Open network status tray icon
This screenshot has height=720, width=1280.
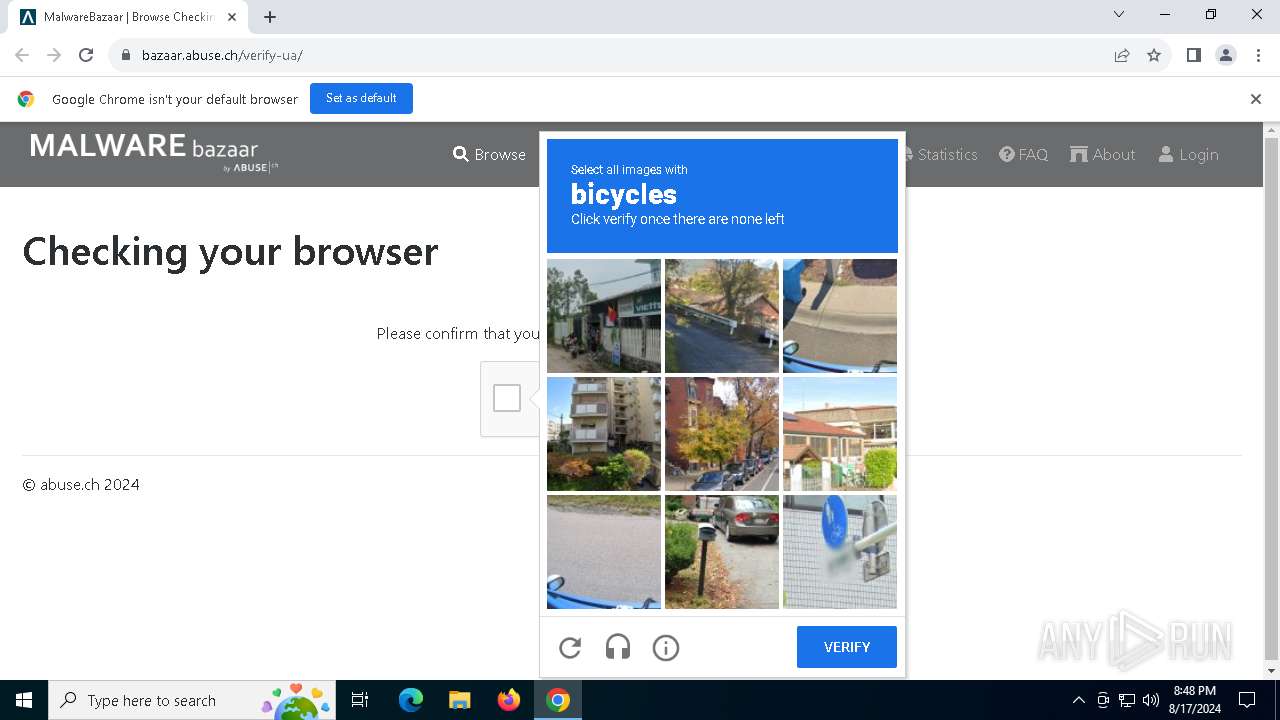tap(1127, 700)
